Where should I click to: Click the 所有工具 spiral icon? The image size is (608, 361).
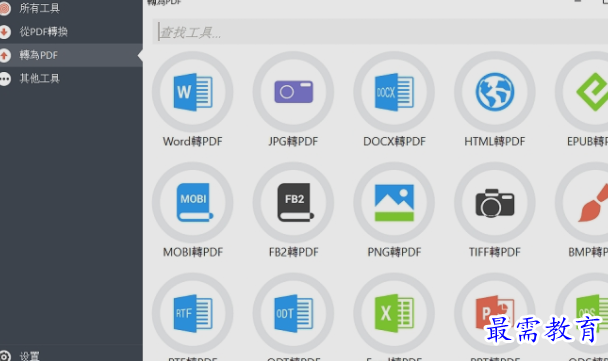coord(5,9)
